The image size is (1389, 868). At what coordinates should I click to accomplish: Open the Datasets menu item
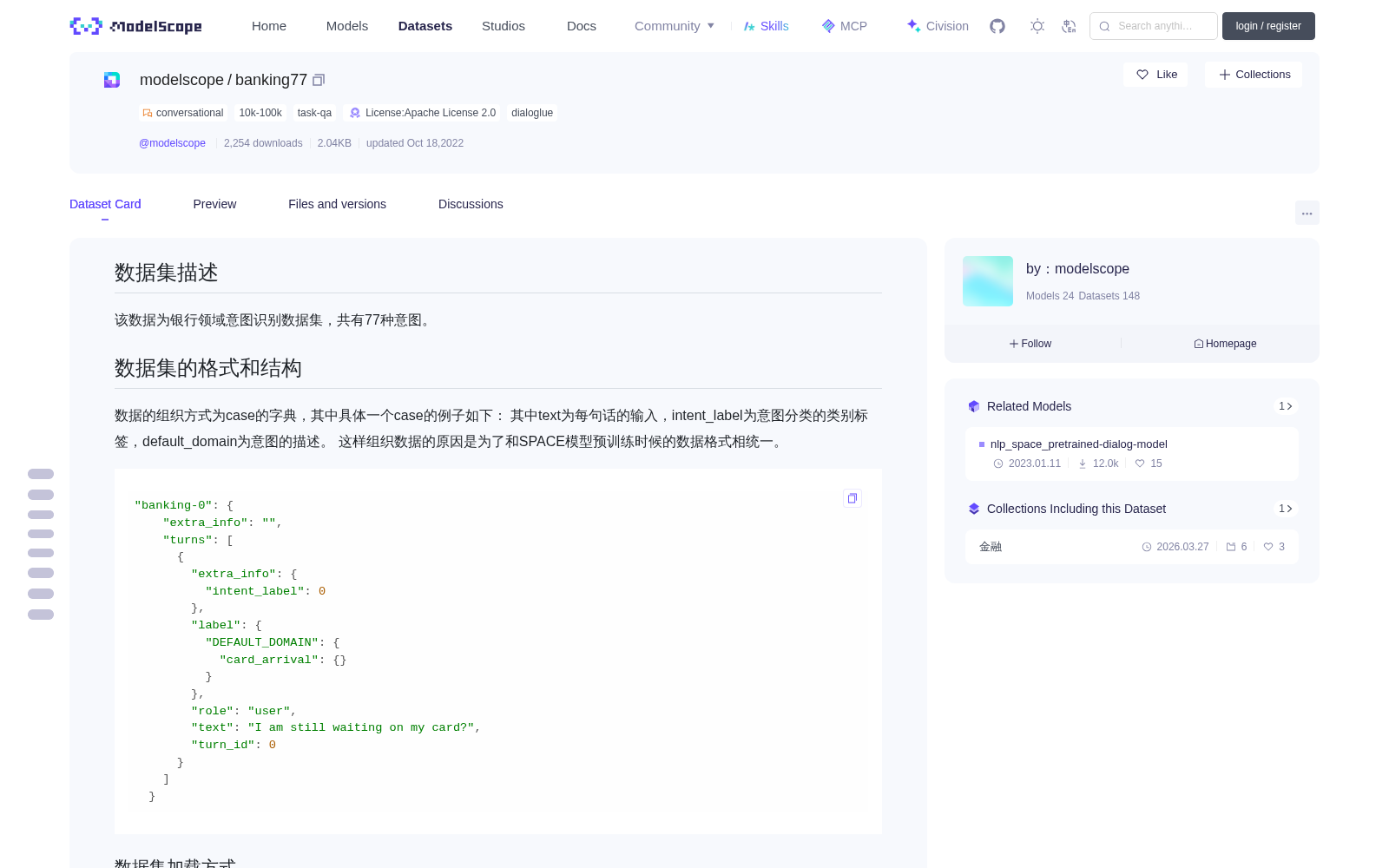coord(425,26)
